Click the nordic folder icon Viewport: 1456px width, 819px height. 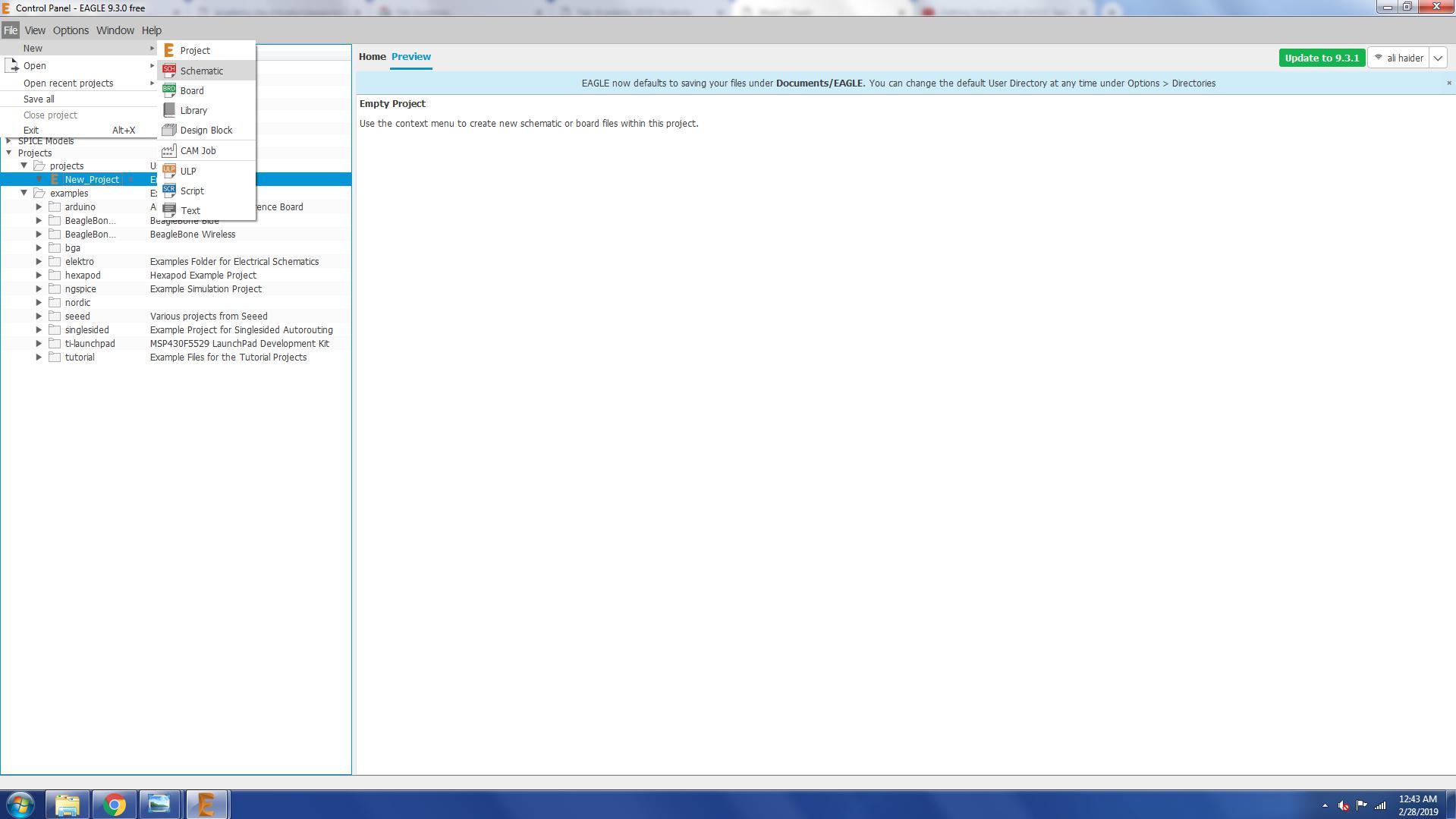(55, 302)
